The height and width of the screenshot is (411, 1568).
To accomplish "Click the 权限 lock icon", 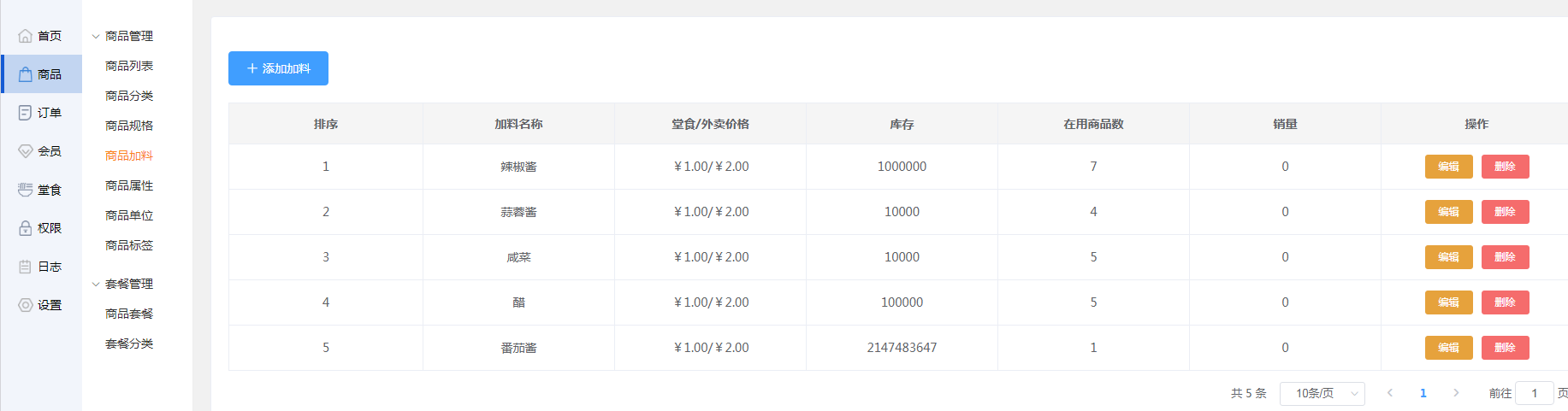I will click(x=26, y=228).
